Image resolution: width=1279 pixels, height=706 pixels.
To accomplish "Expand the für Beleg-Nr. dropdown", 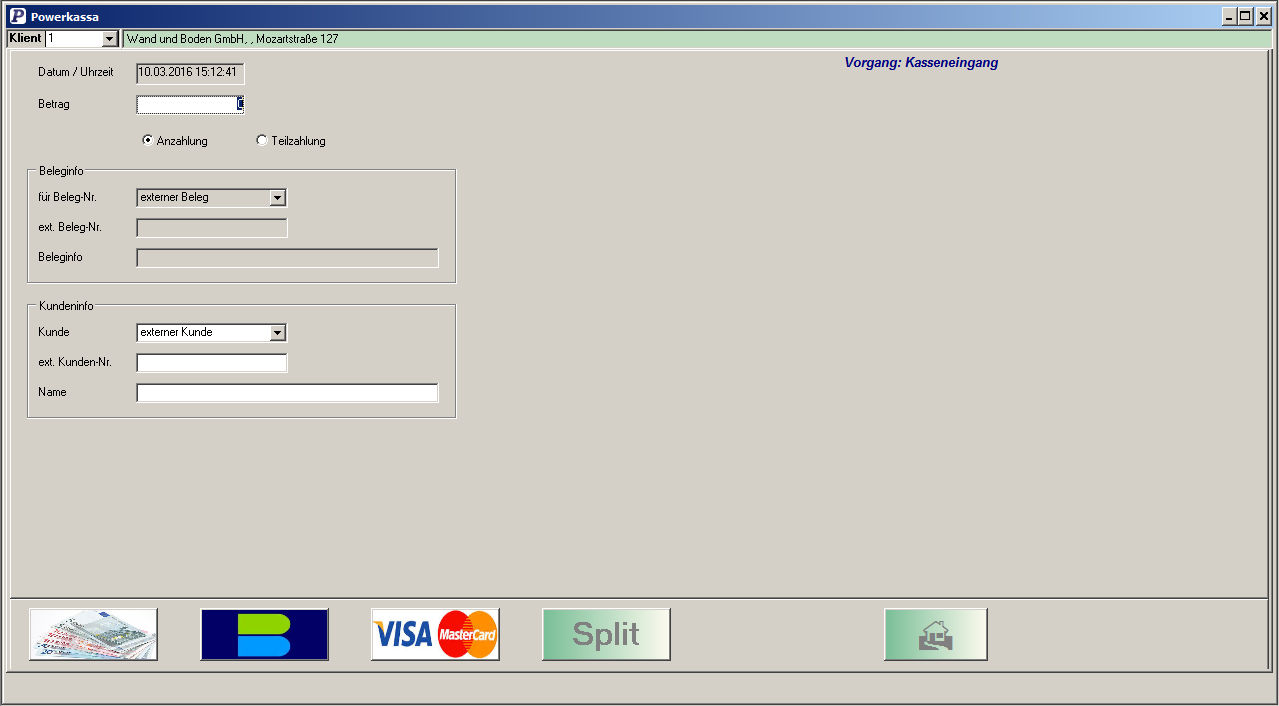I will (278, 198).
